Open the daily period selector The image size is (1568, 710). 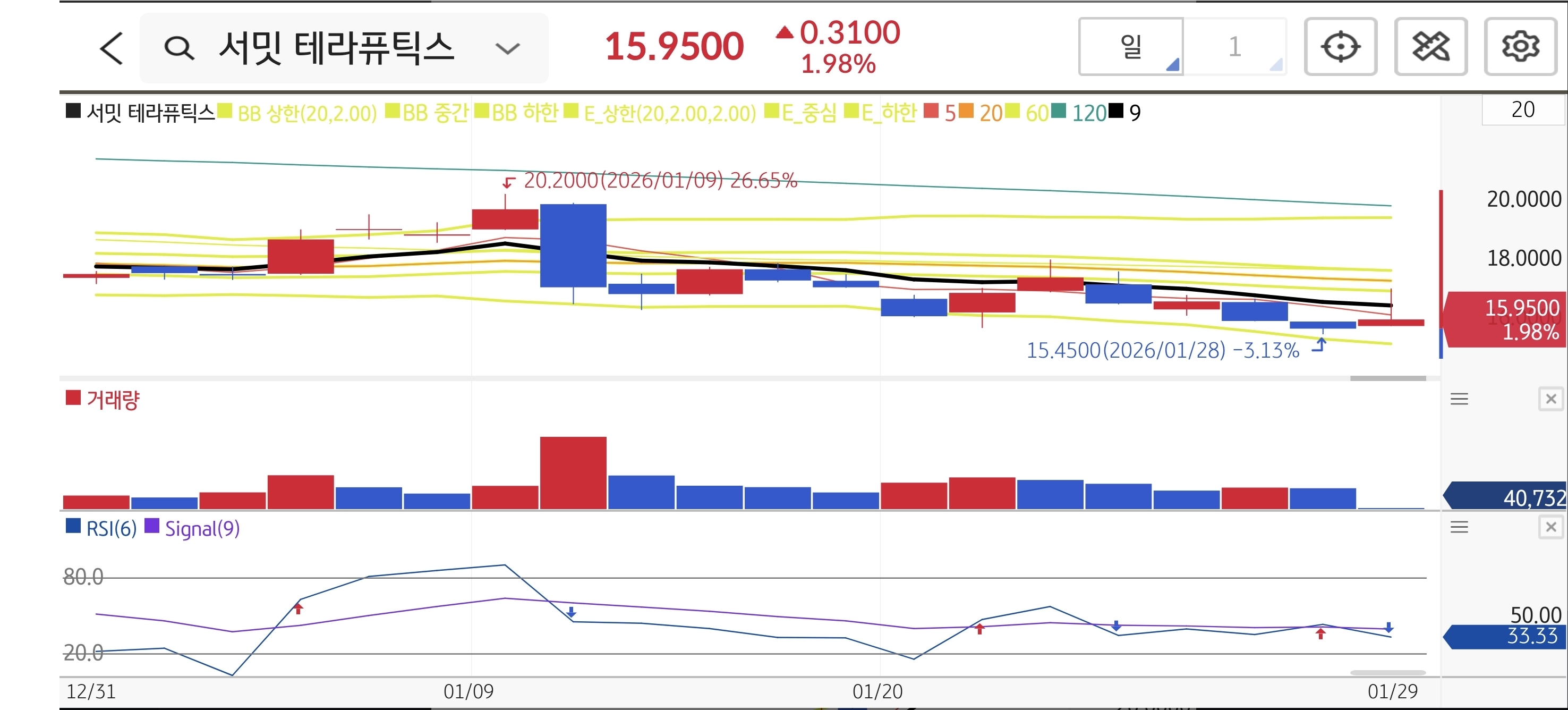[x=1131, y=47]
